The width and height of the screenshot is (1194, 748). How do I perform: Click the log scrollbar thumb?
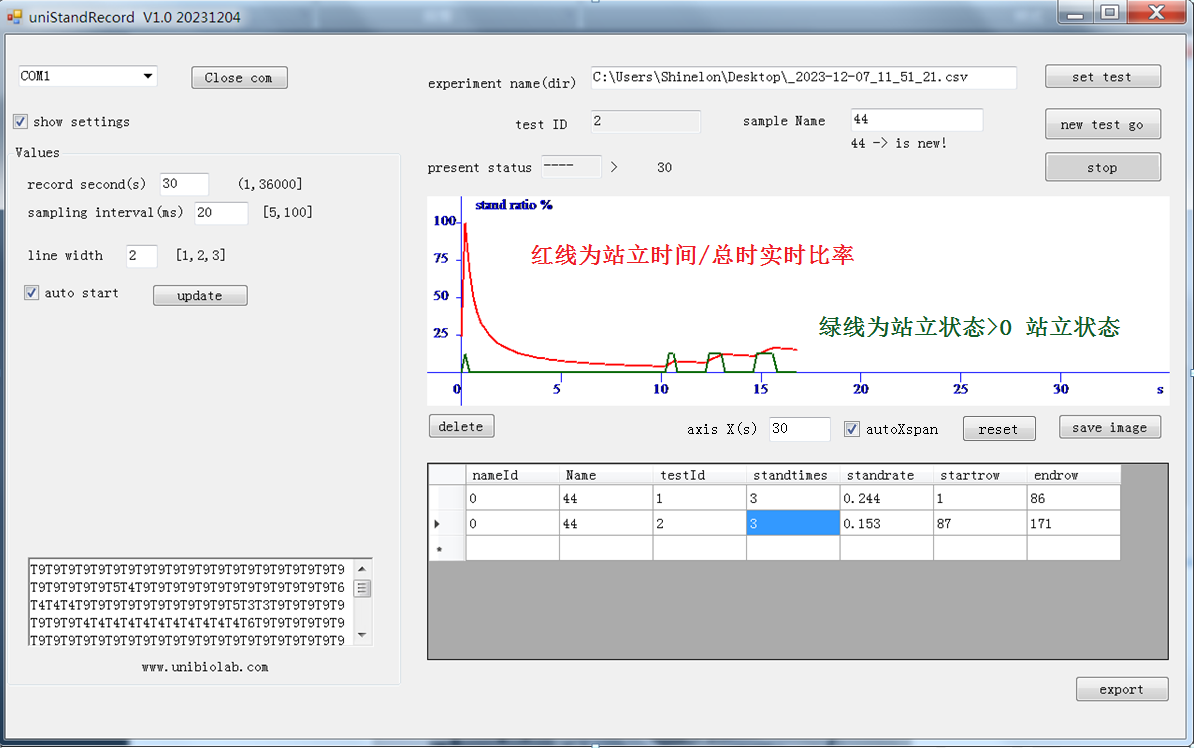pos(362,588)
